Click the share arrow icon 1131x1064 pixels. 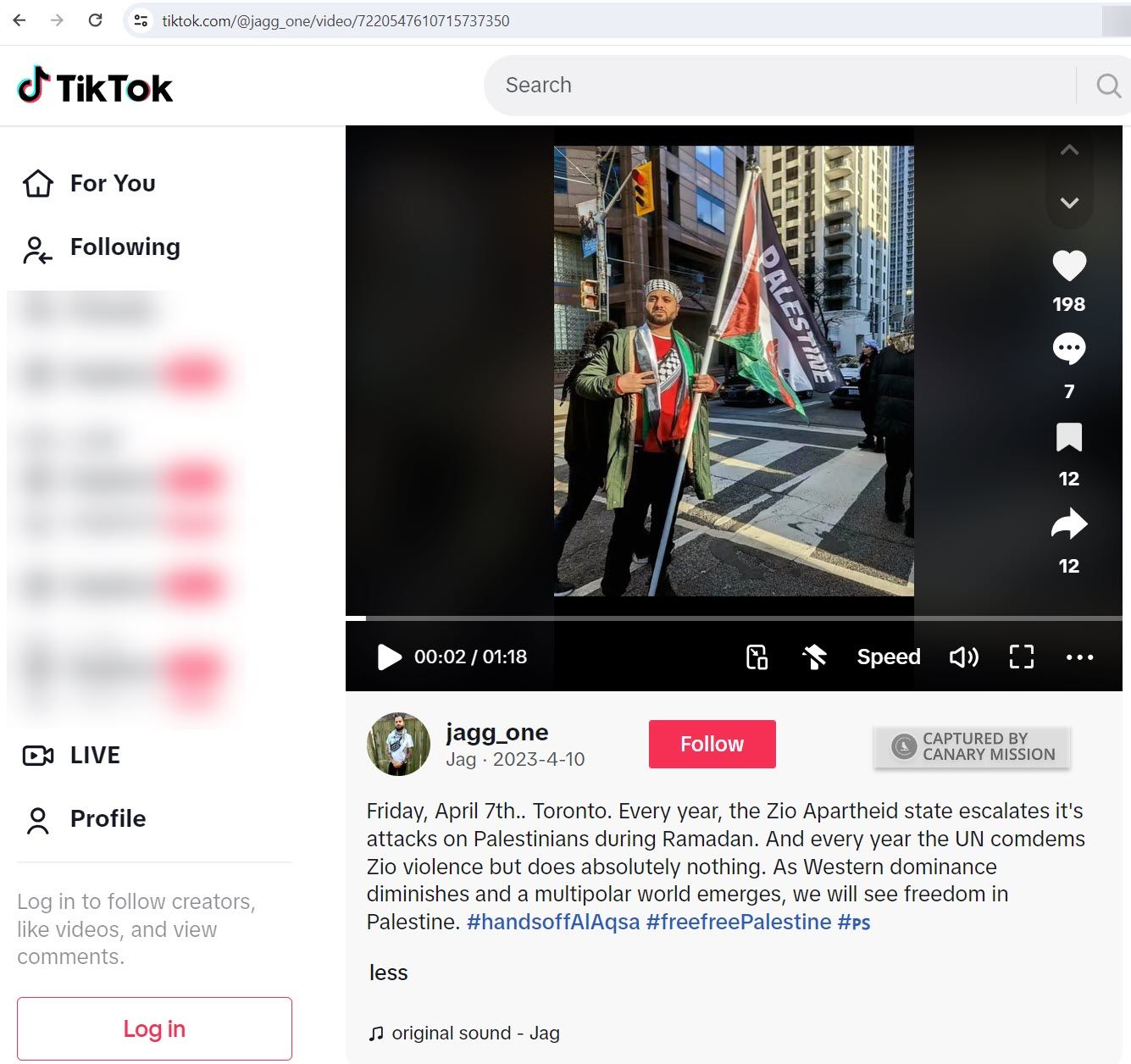(1068, 524)
